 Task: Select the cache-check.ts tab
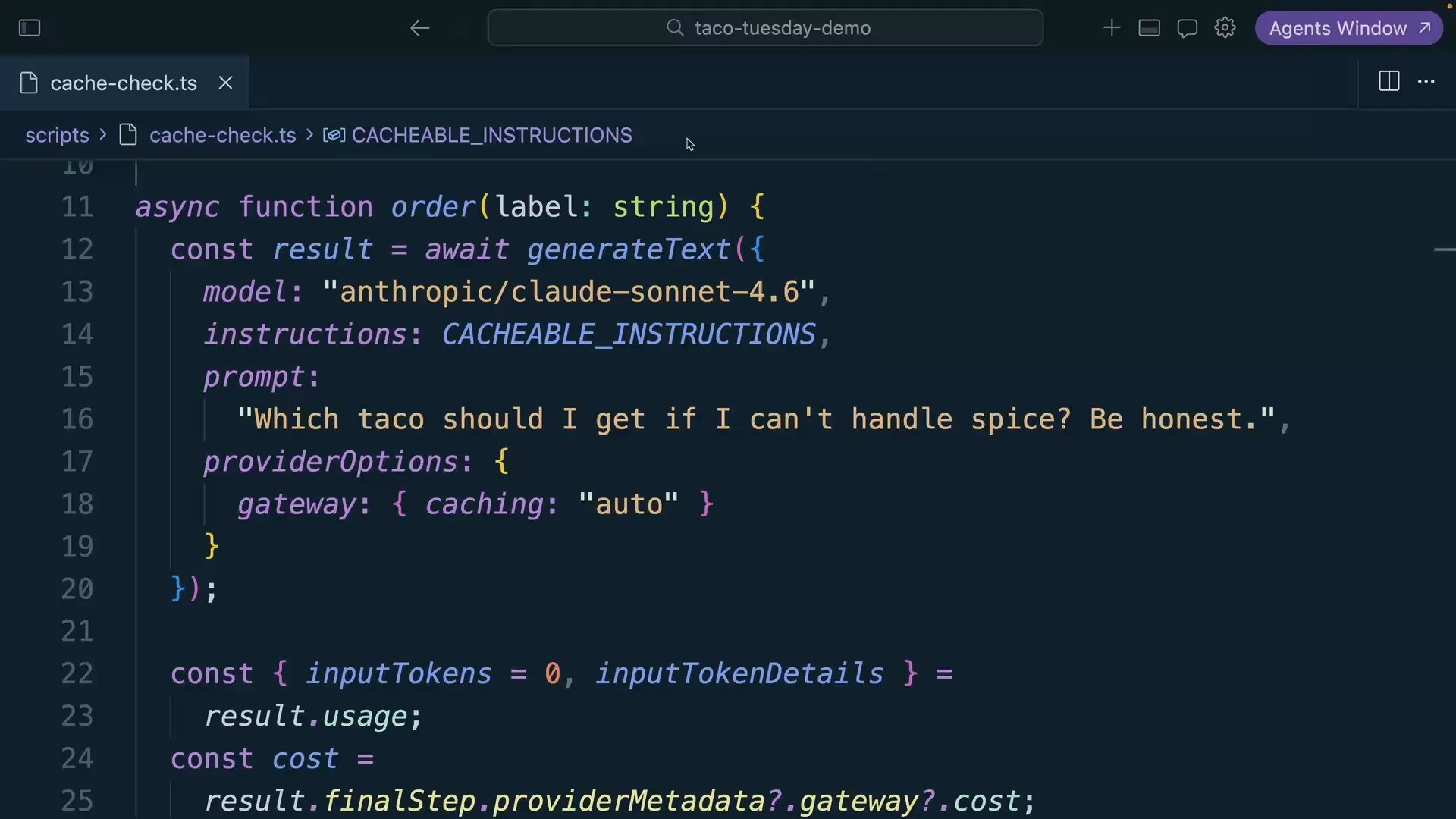pos(124,83)
